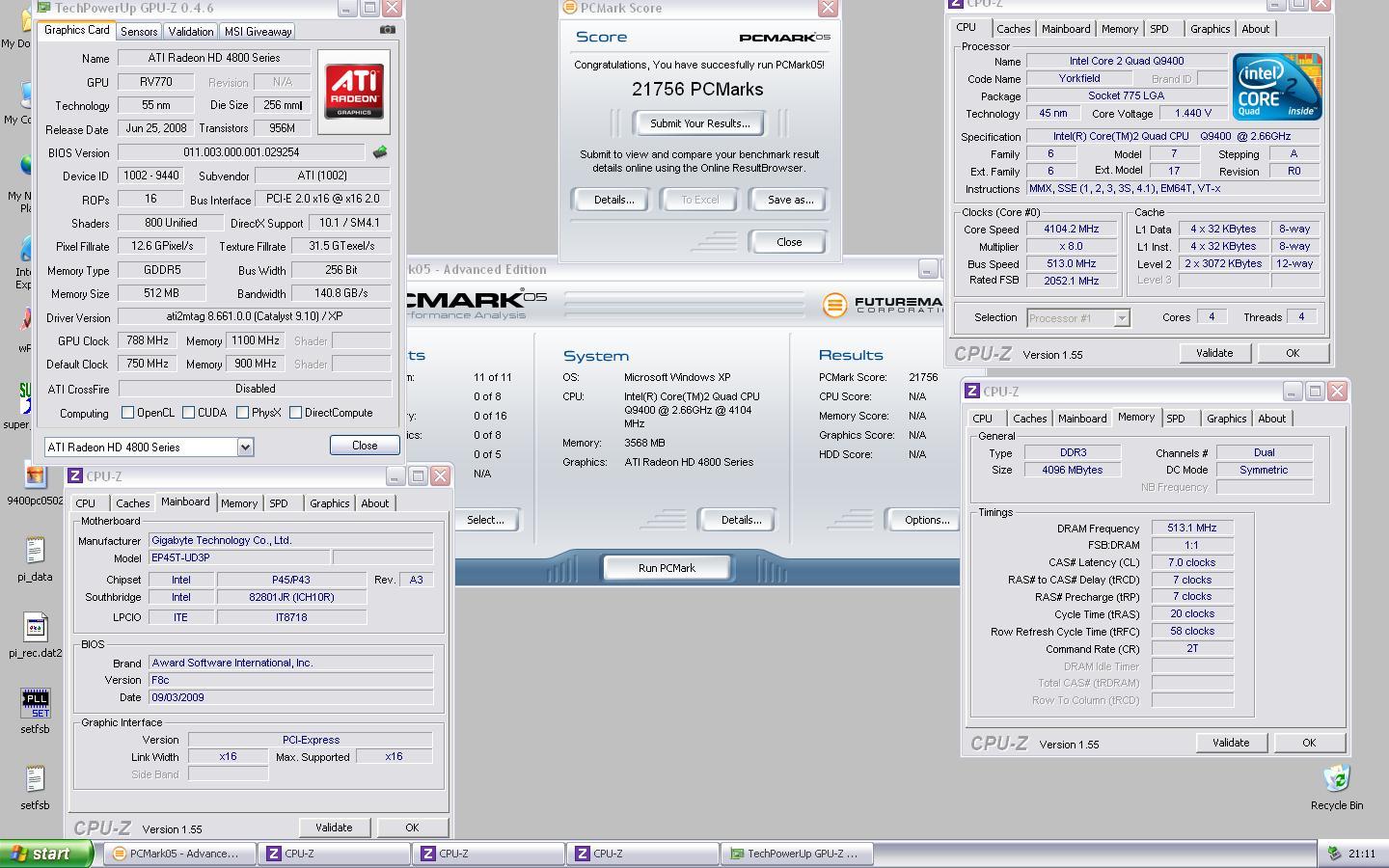Close the PCMark Score dialog via Close button

[789, 242]
